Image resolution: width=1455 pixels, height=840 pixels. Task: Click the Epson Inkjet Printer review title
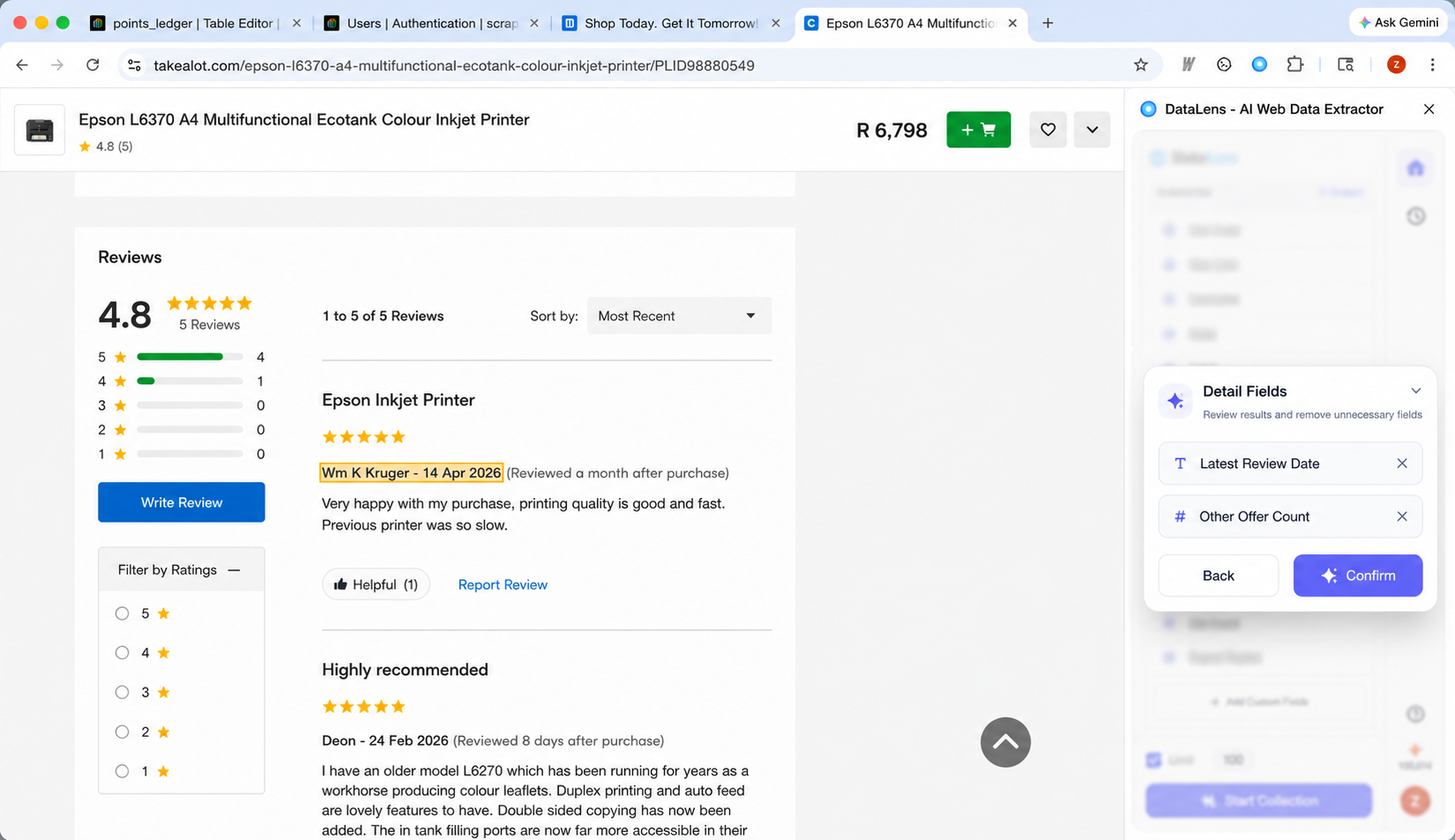(x=399, y=400)
